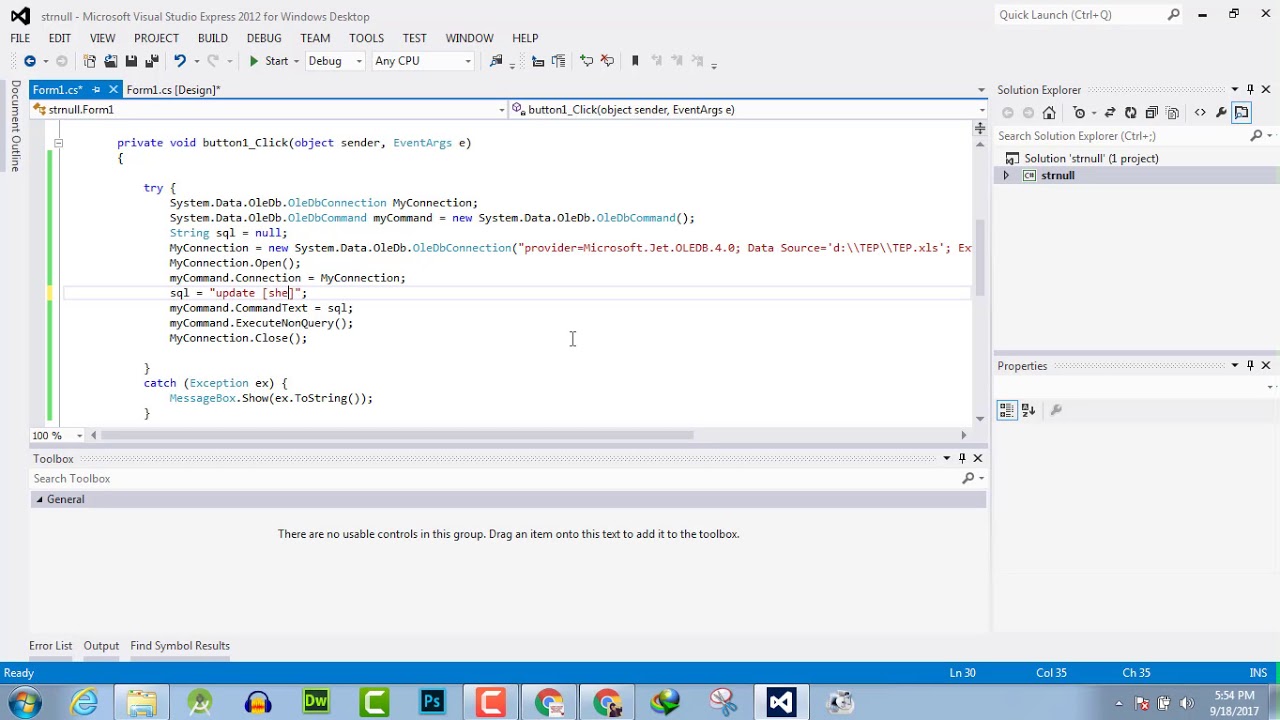Toggle auto hide pin on Solution Explorer

[x=1250, y=90]
